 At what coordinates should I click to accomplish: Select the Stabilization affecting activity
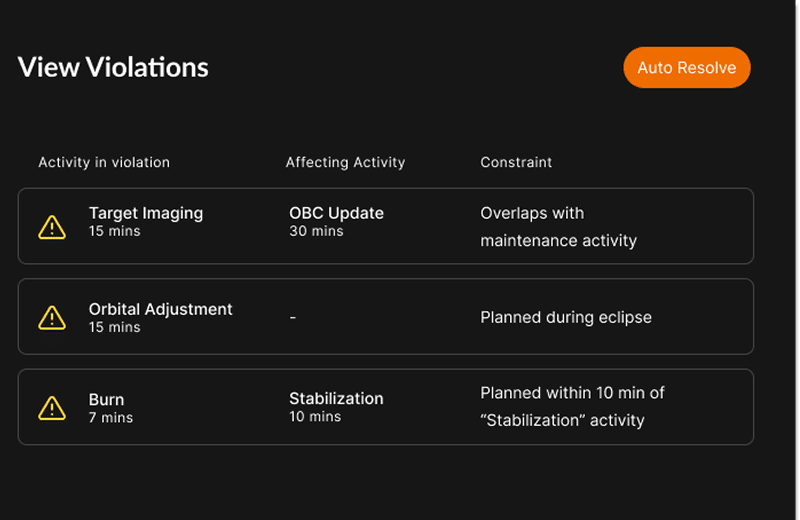click(336, 399)
